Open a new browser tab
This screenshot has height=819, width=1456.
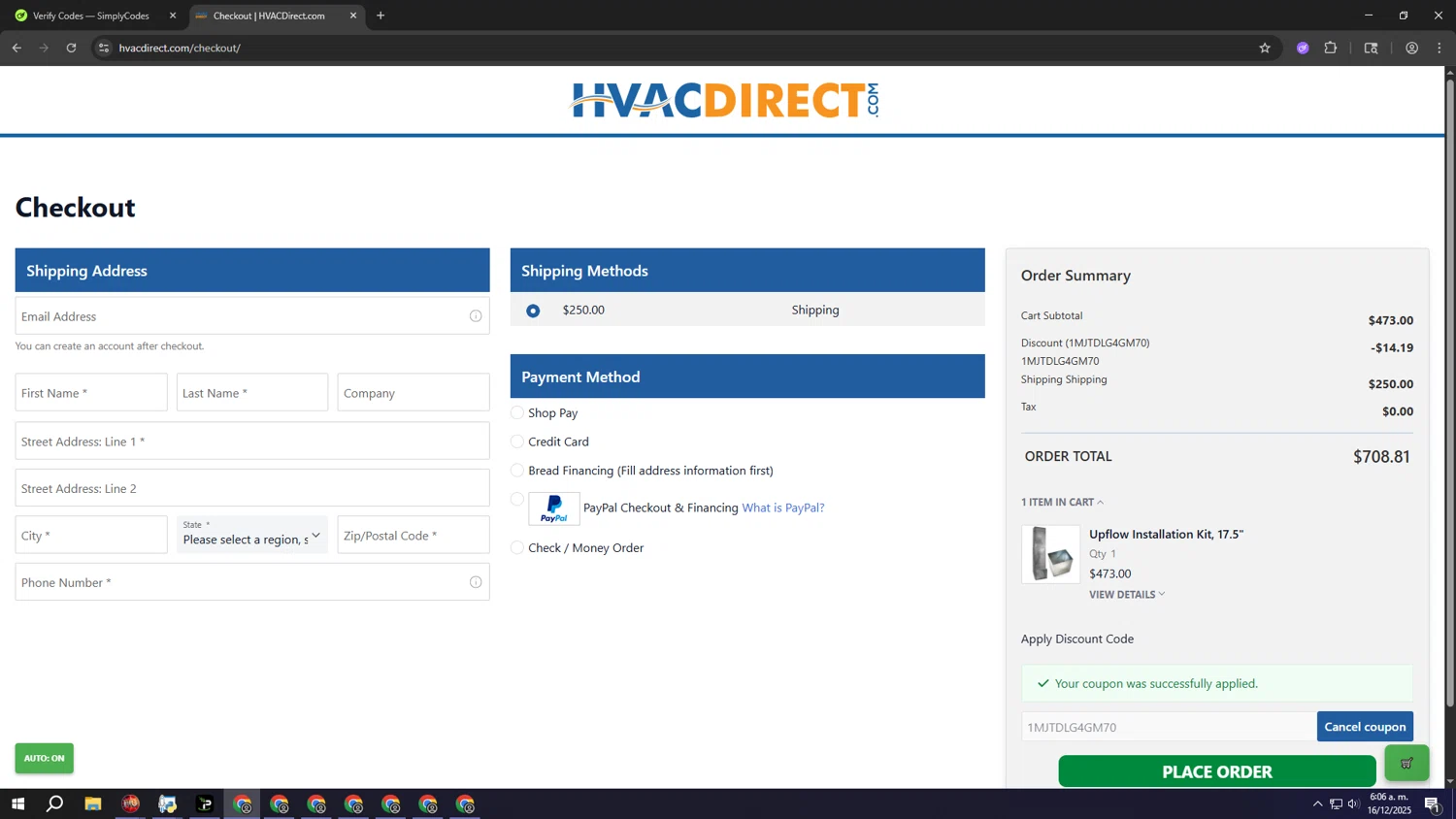click(x=381, y=16)
